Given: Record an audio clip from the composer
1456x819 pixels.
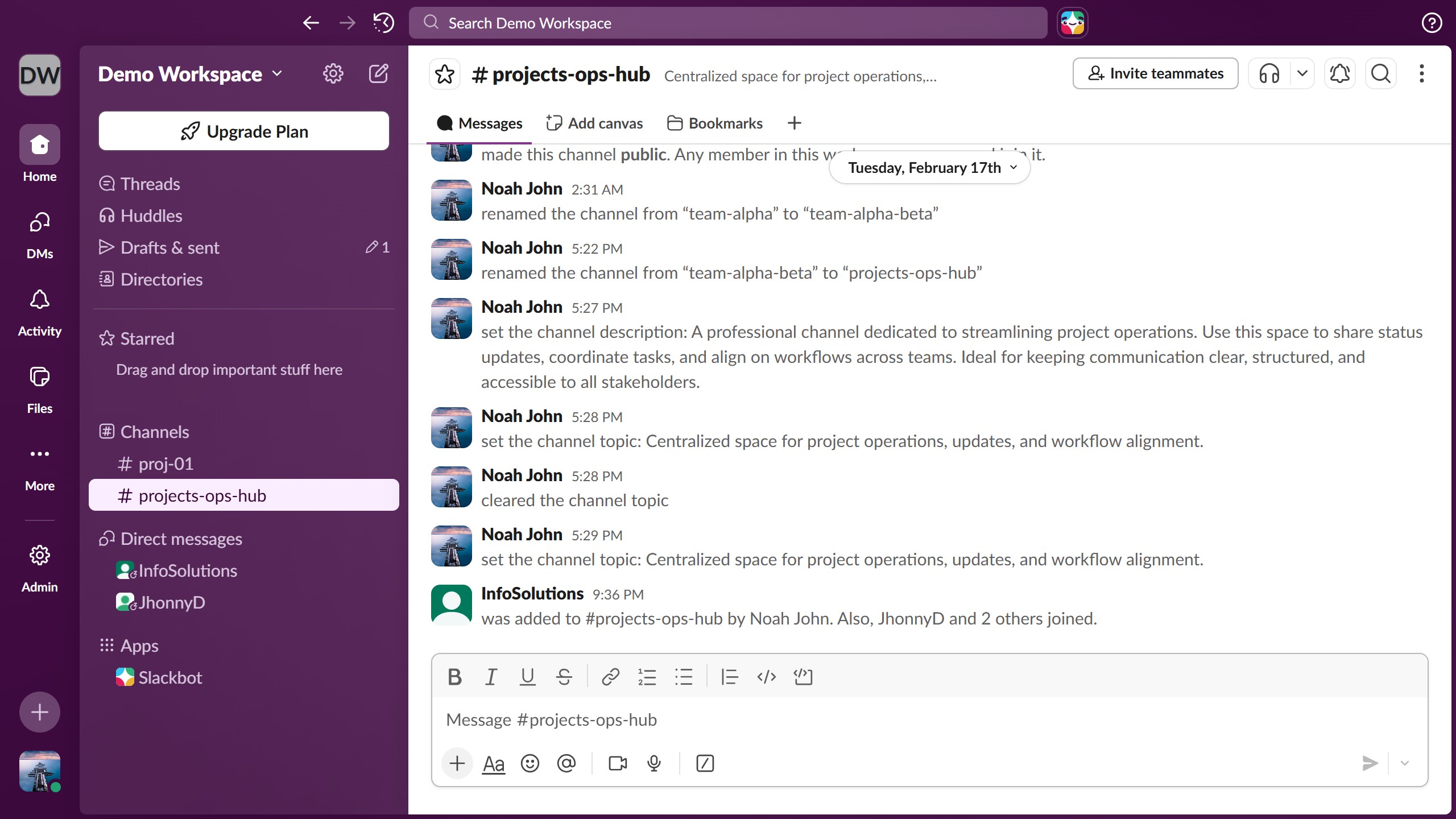Looking at the screenshot, I should tap(653, 763).
